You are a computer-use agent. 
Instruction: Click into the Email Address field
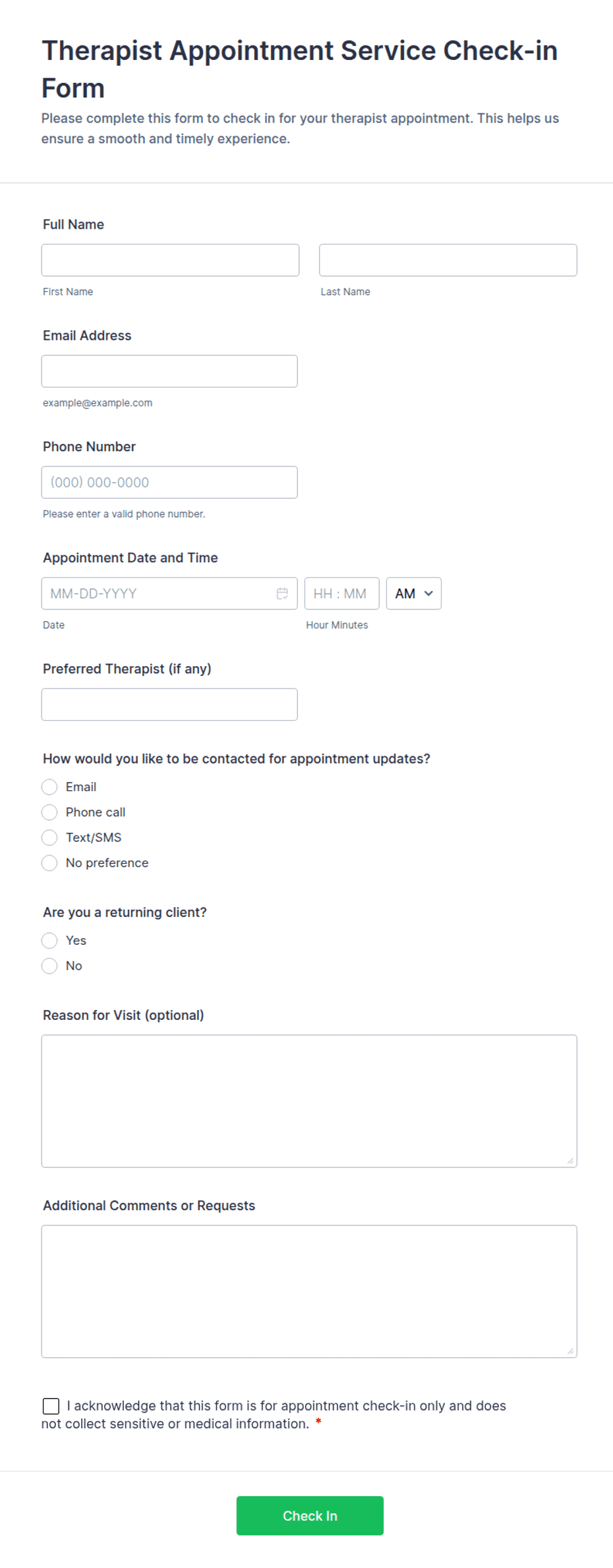click(169, 372)
